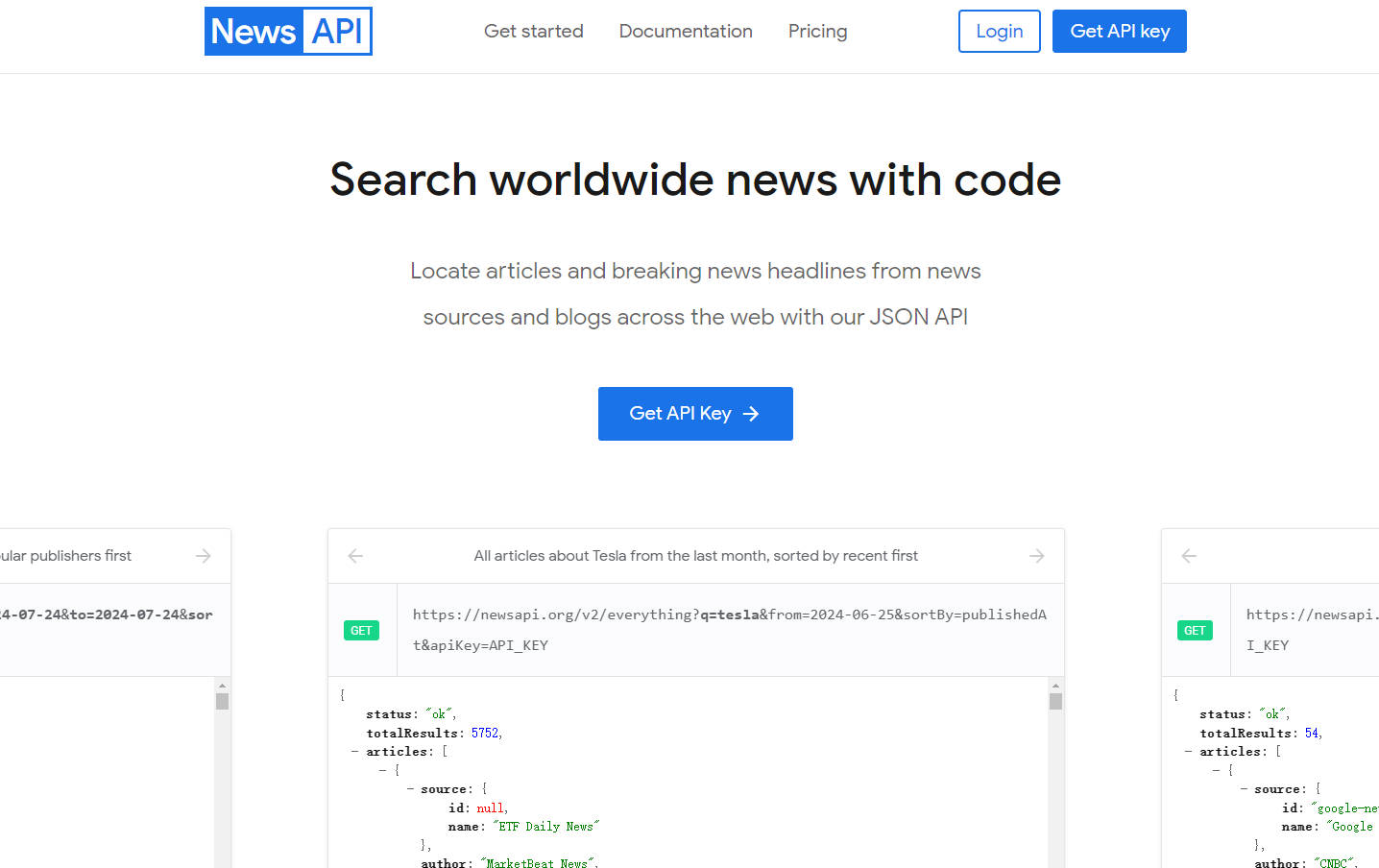Viewport: 1379px width, 868px height.
Task: Click Tesla card title text
Action: (x=695, y=556)
